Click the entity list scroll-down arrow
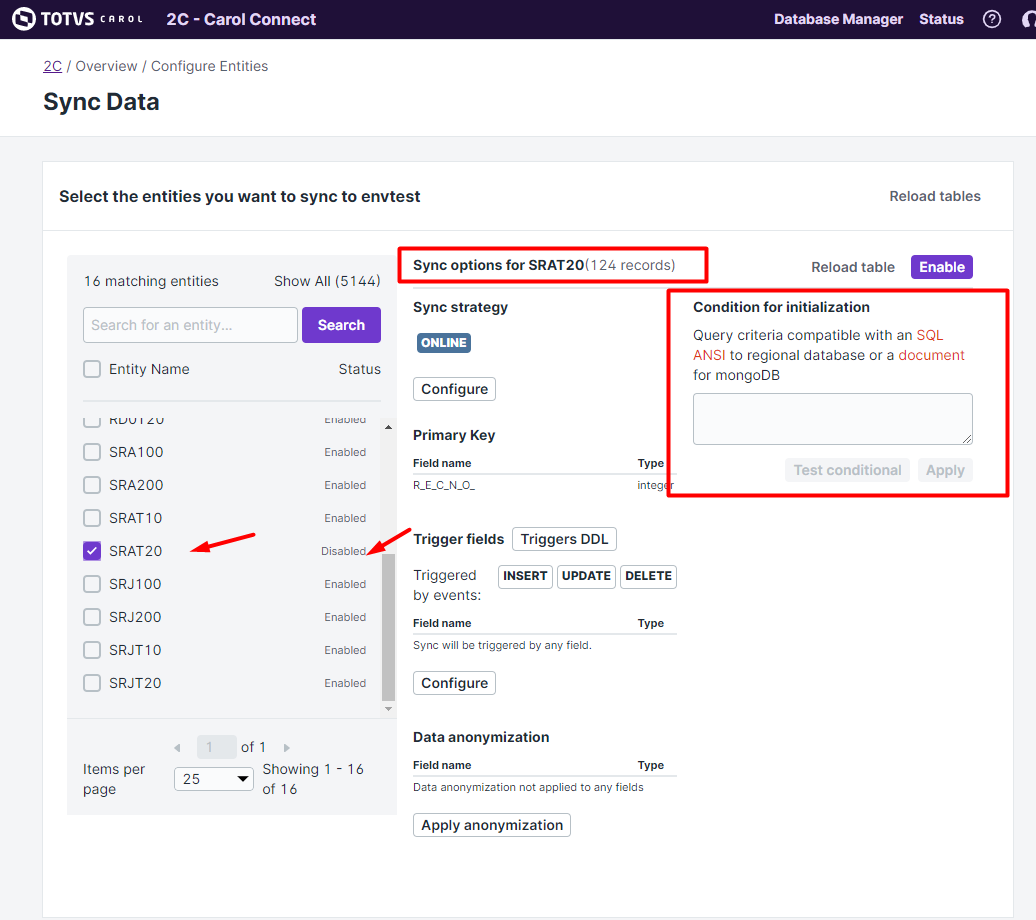 (389, 708)
